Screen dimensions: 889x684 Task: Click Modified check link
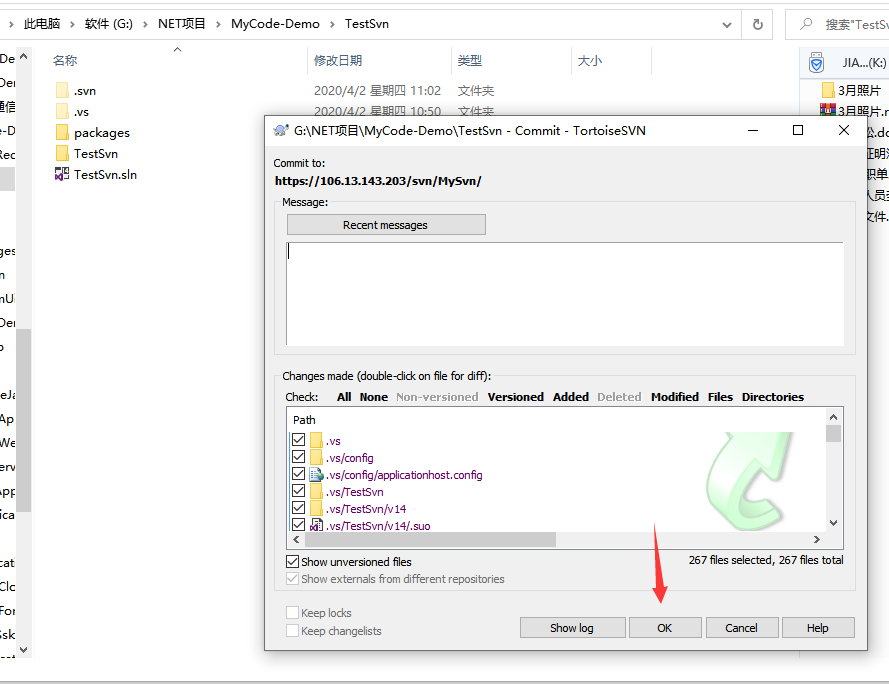[675, 397]
